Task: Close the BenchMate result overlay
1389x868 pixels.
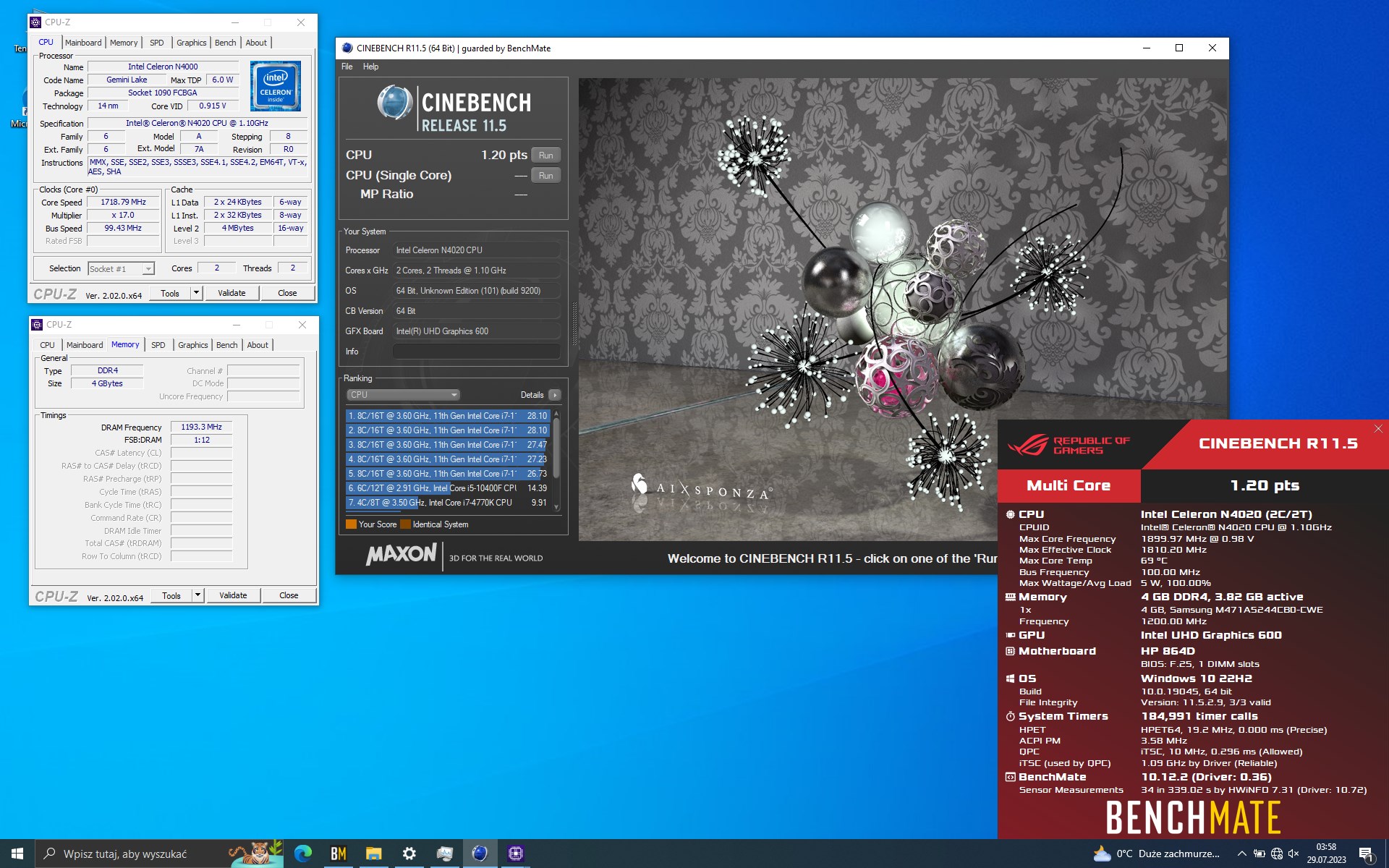Action: point(1378,429)
